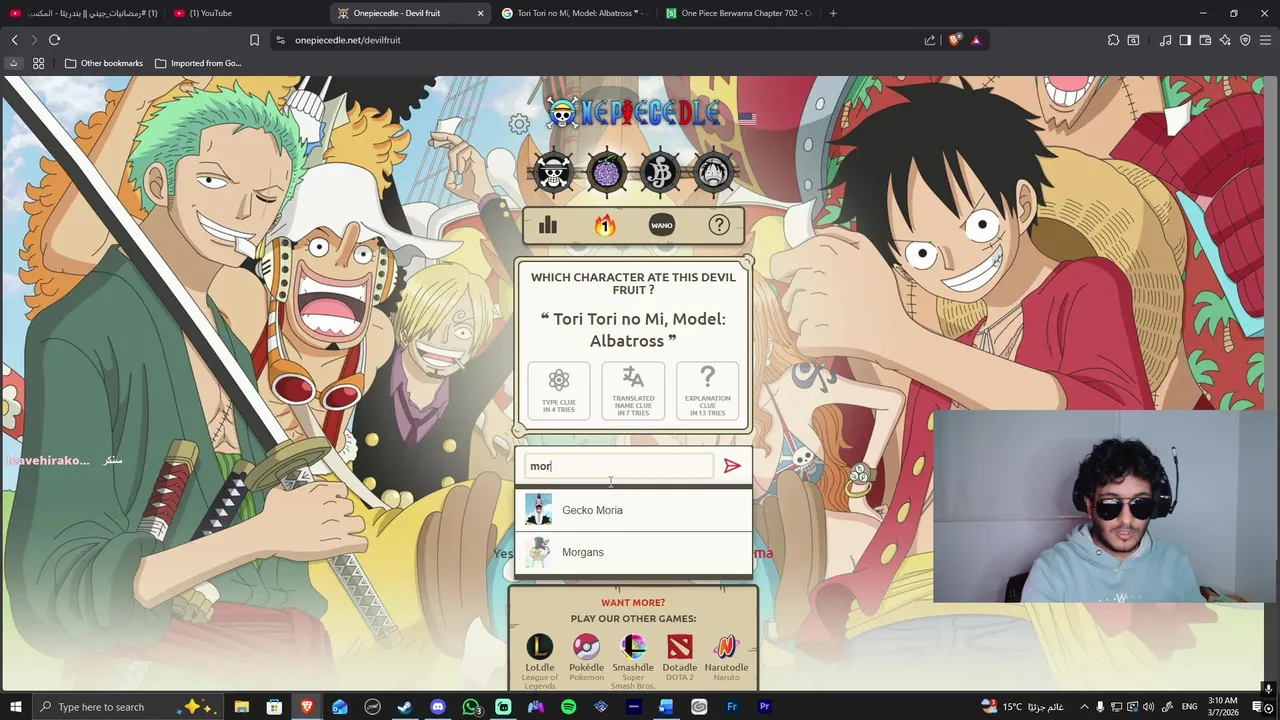Open the browser extensions puzzle icon

pos(1113,40)
